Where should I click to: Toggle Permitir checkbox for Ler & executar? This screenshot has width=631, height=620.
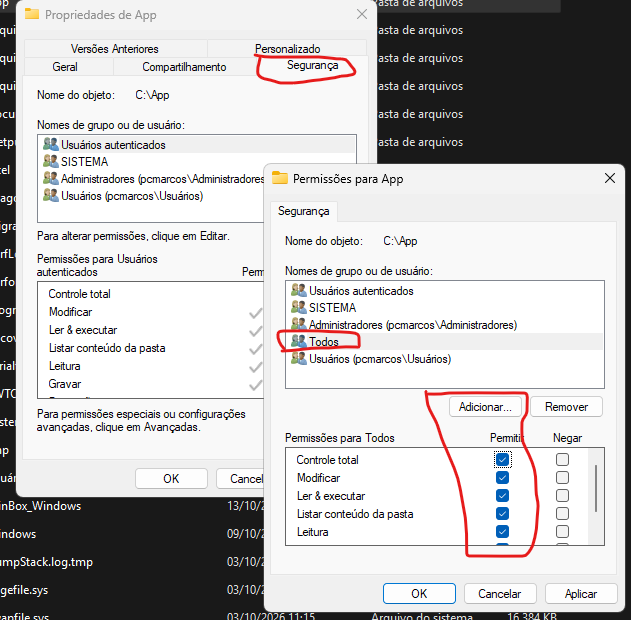[503, 496]
